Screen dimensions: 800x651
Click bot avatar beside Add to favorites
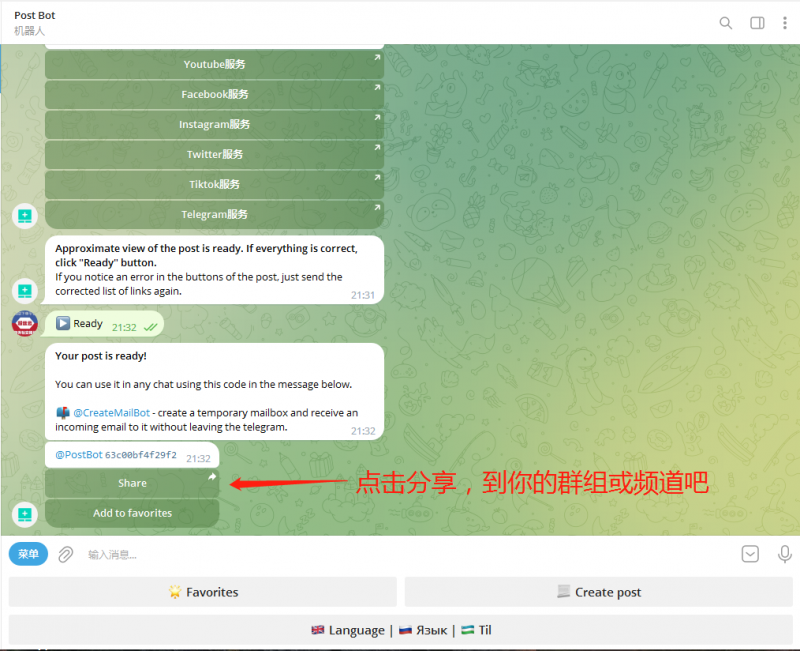click(24, 514)
